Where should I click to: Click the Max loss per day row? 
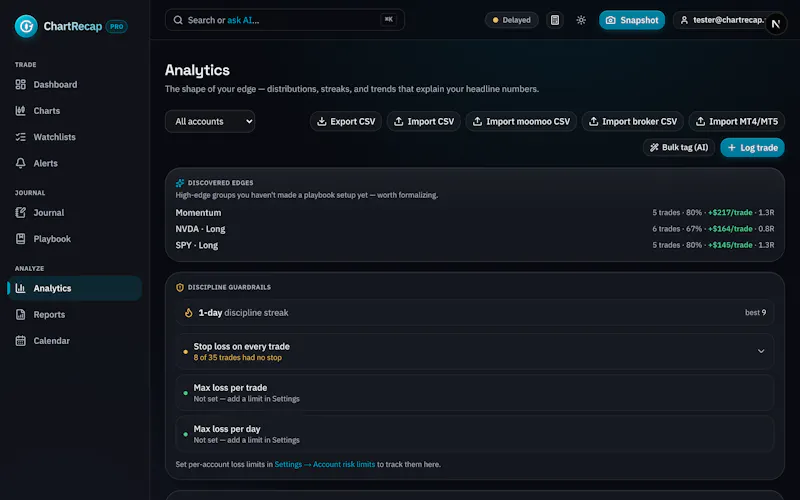click(474, 434)
